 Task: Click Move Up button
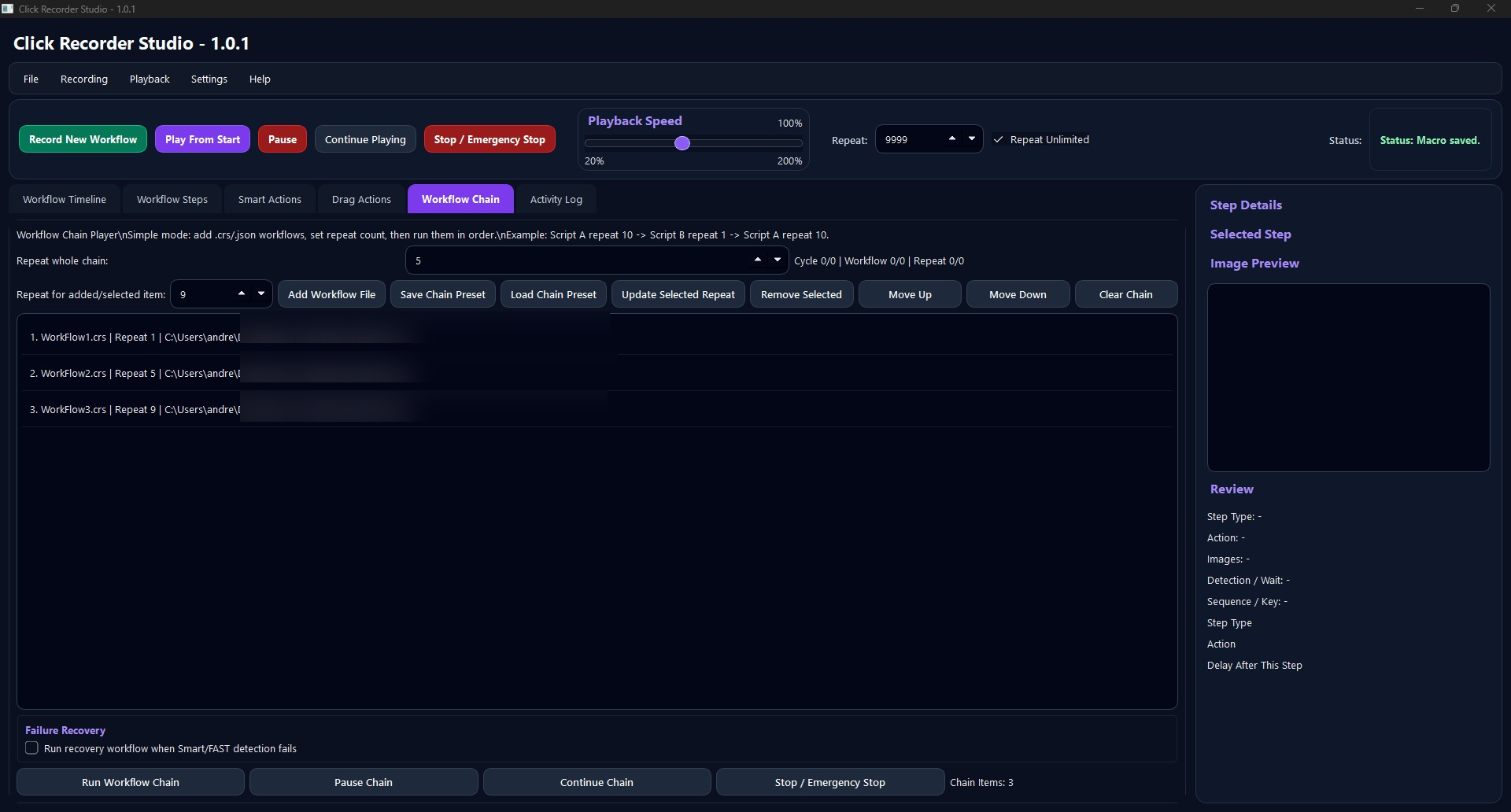coord(910,294)
